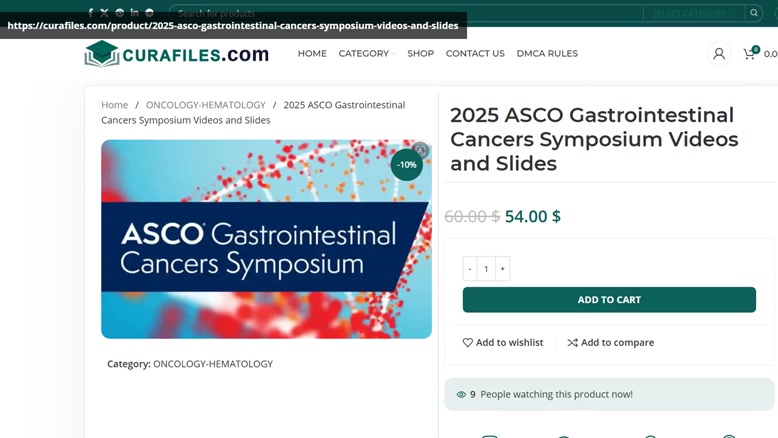The height and width of the screenshot is (438, 778).
Task: Open the shopping cart icon
Action: coord(749,54)
